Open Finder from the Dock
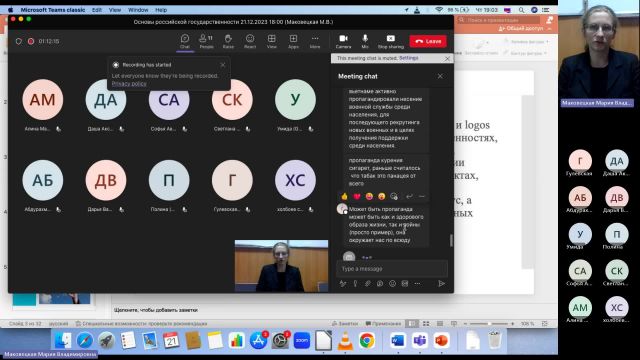Viewport: 640px width, 360px height. pos(63,340)
